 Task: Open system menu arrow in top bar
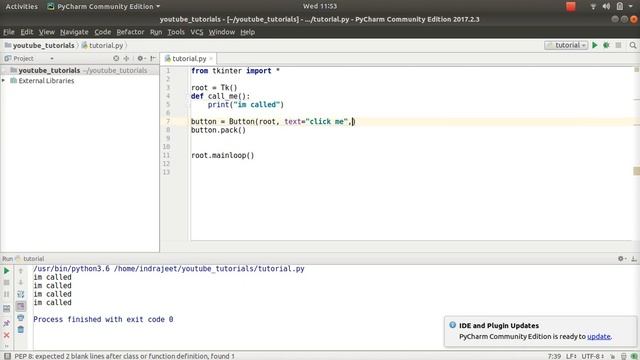click(631, 7)
